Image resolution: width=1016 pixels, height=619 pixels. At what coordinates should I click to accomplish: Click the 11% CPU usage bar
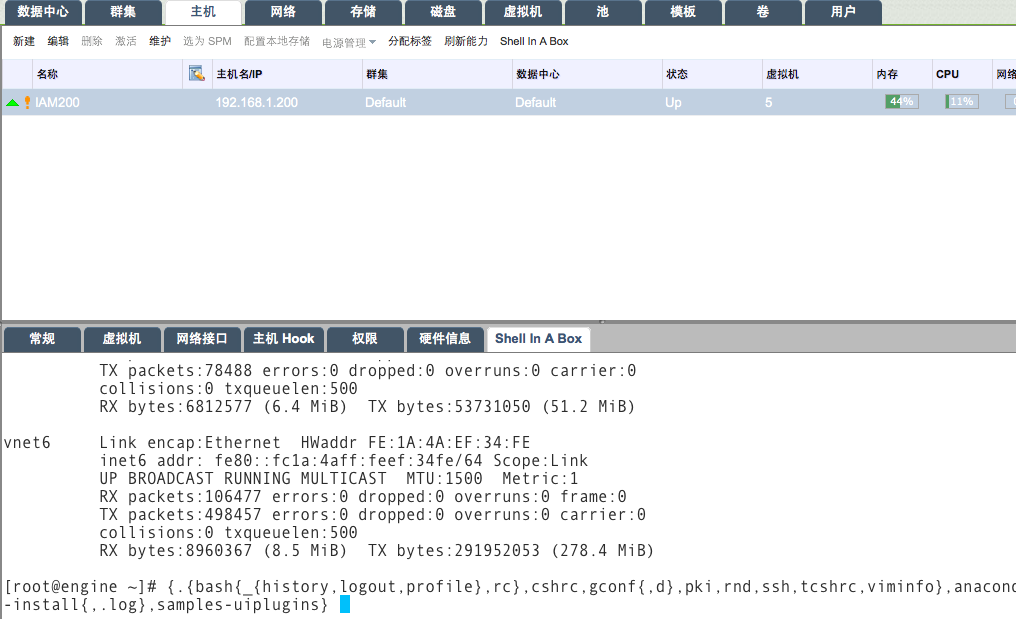(x=962, y=102)
